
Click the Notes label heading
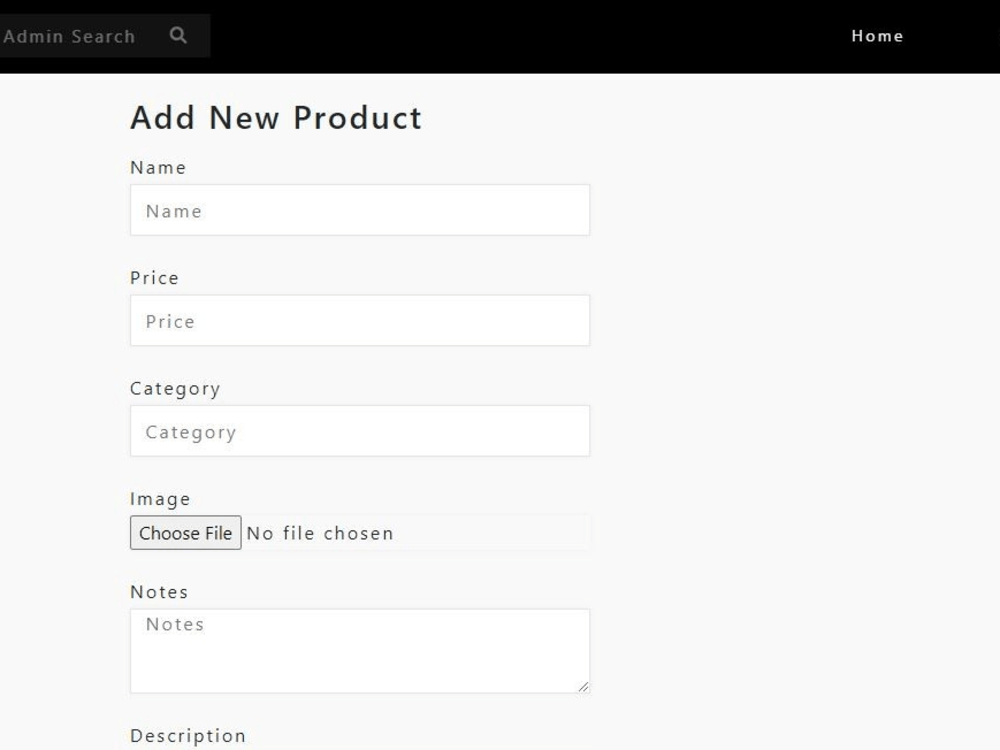pyautogui.click(x=158, y=591)
